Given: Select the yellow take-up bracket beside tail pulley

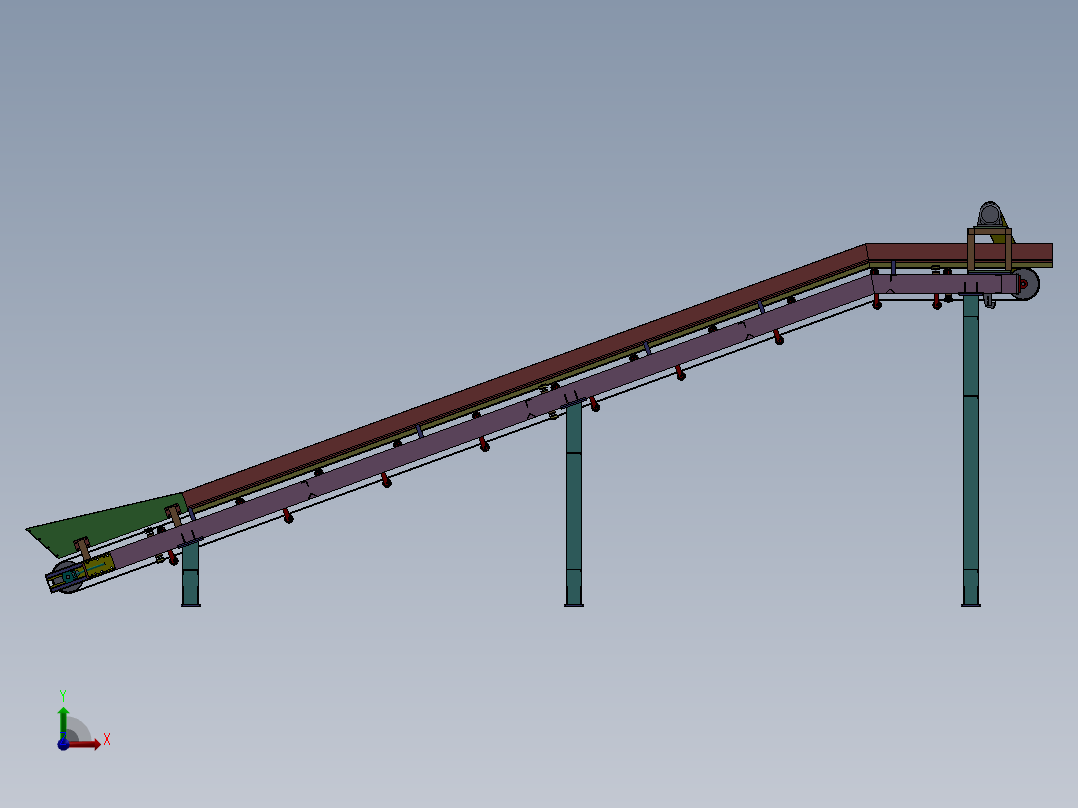Looking at the screenshot, I should click(98, 566).
